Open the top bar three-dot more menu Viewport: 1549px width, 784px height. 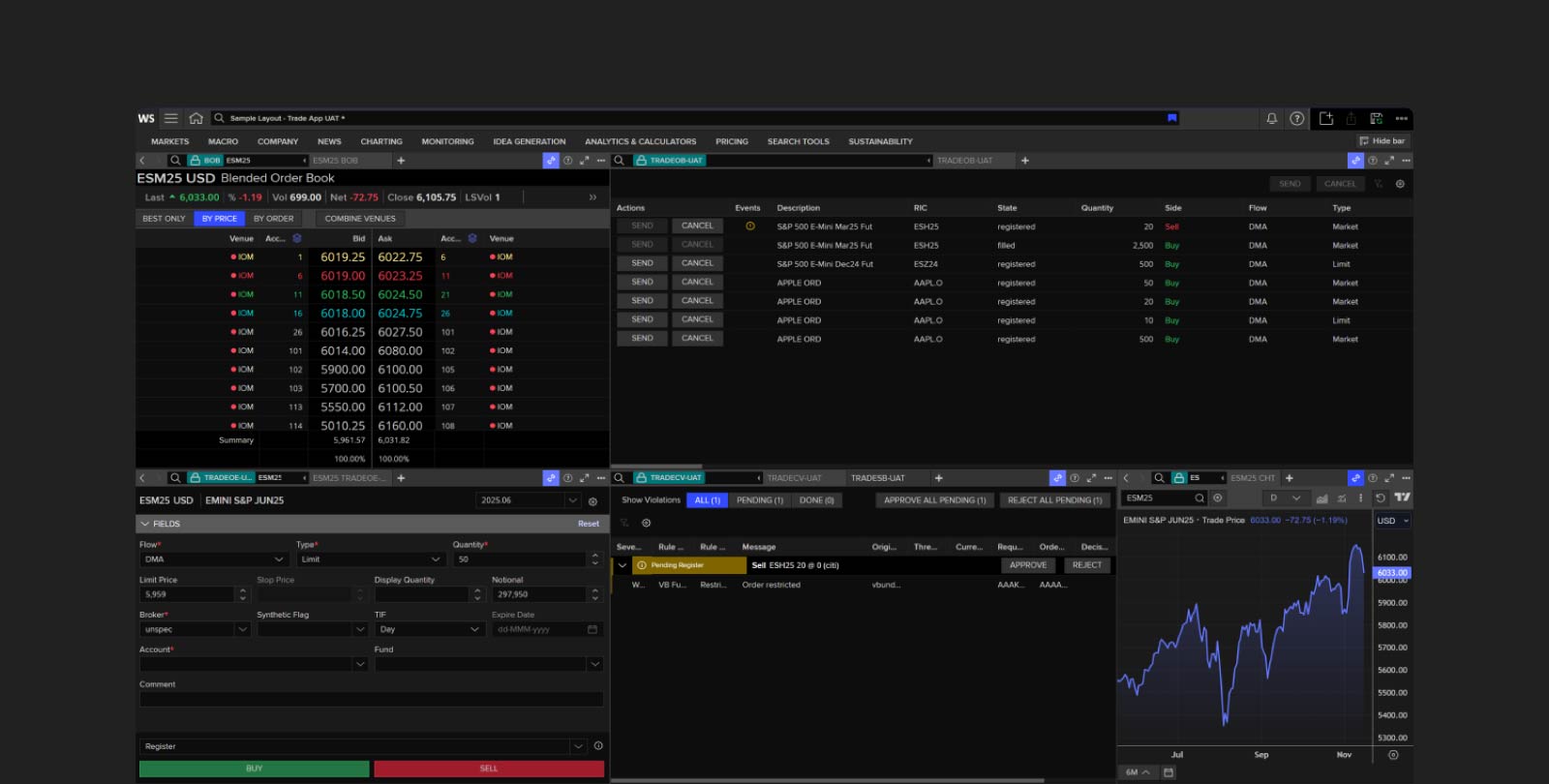1401,118
